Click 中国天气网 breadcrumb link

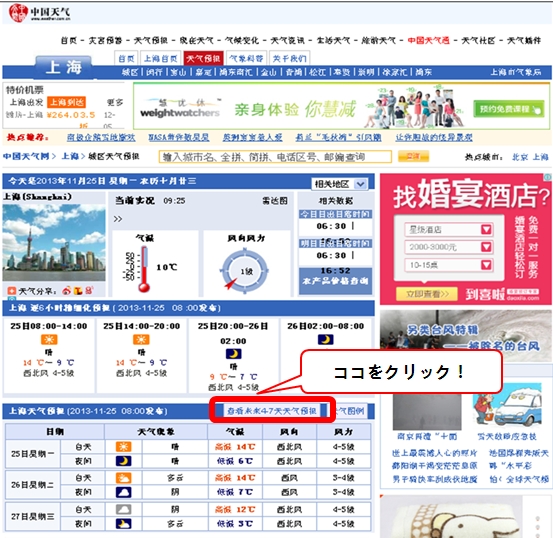[26, 156]
